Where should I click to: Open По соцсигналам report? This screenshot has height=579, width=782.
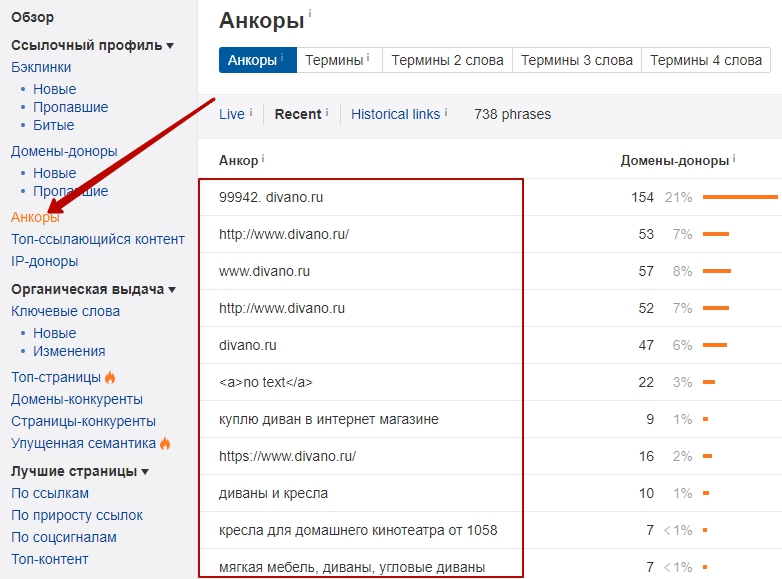point(64,537)
